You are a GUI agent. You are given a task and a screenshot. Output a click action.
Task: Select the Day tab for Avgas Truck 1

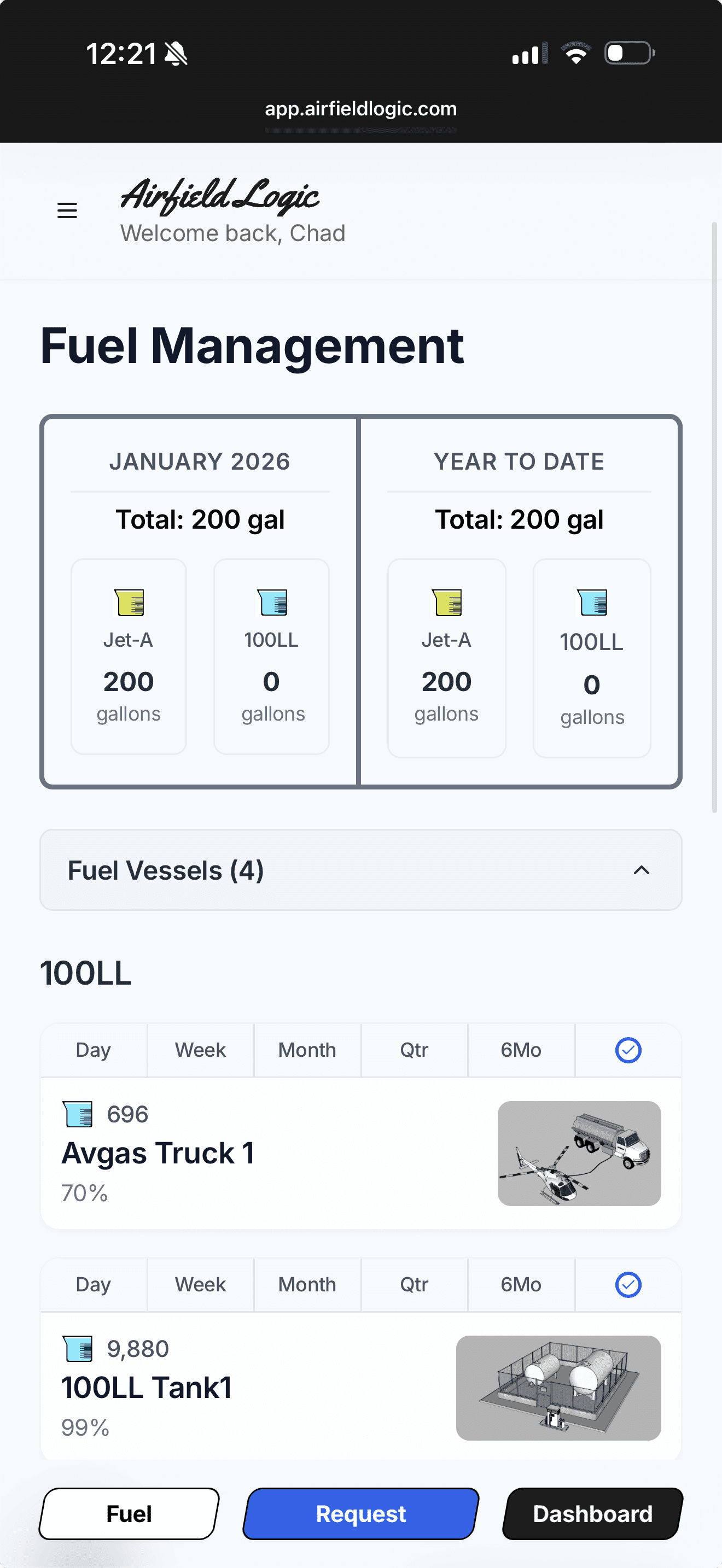(x=93, y=1050)
